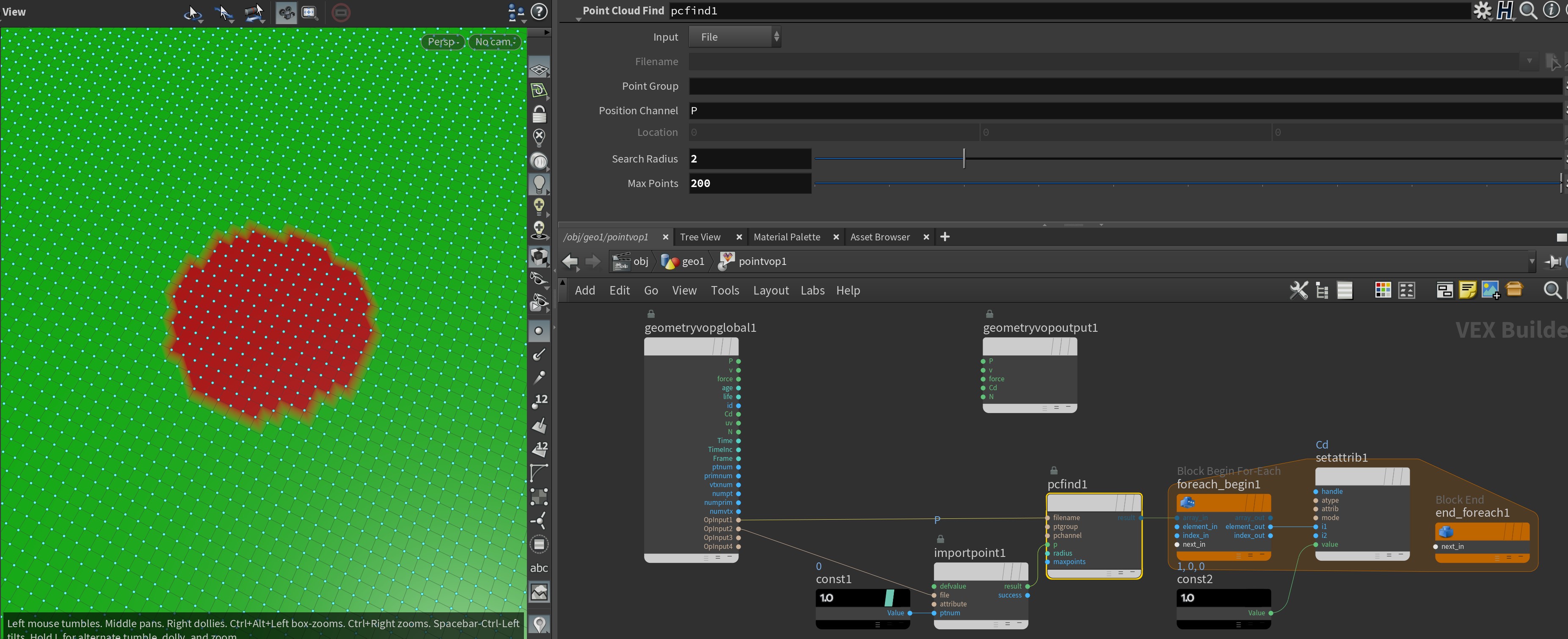The height and width of the screenshot is (639, 1568).
Task: Toggle the abc text display option
Action: 539,568
